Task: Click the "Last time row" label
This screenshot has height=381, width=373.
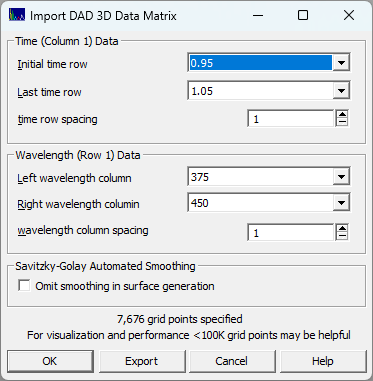Action: (49, 92)
